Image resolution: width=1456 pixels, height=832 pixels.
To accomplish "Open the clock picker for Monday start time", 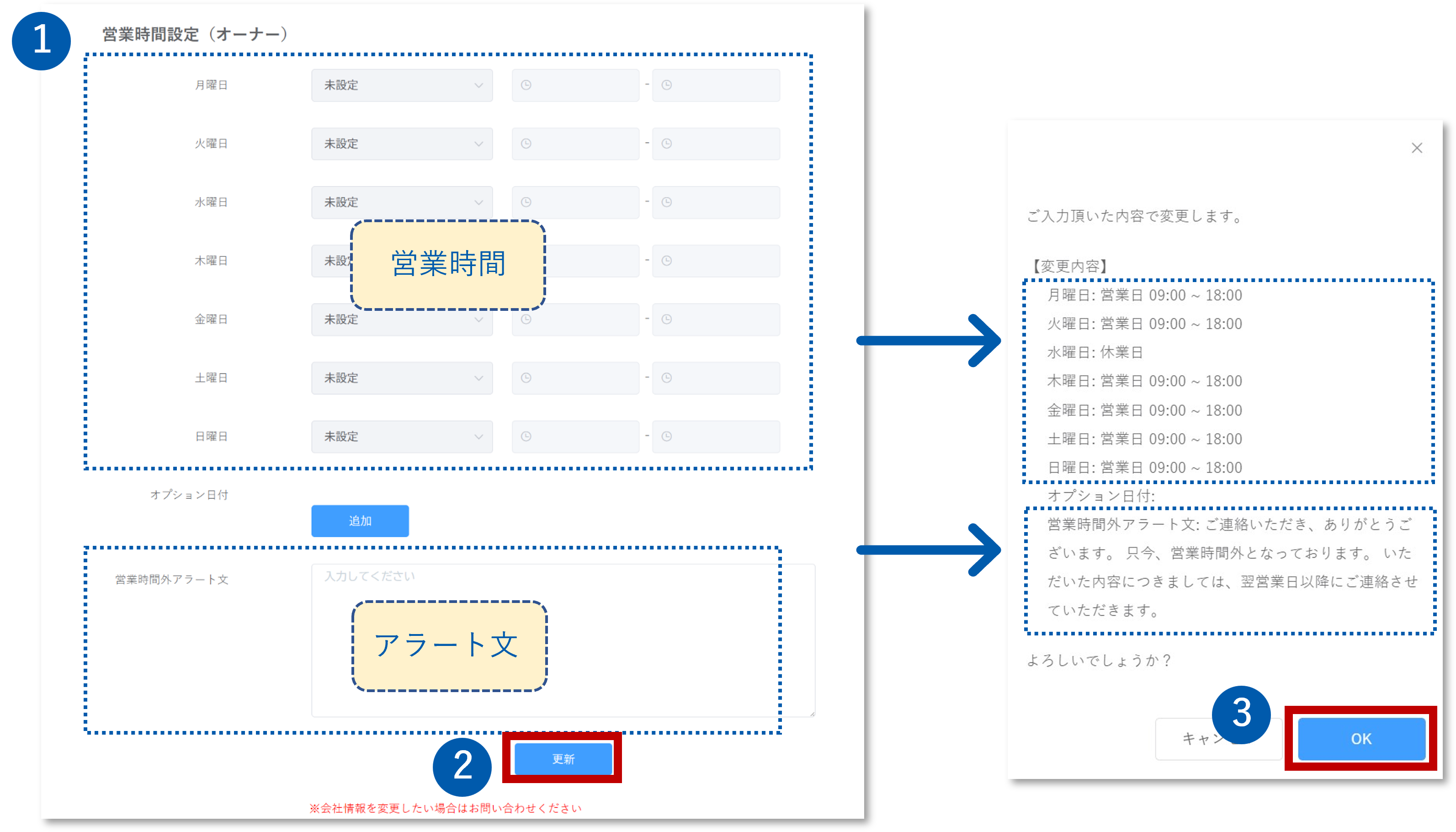I will click(x=526, y=85).
